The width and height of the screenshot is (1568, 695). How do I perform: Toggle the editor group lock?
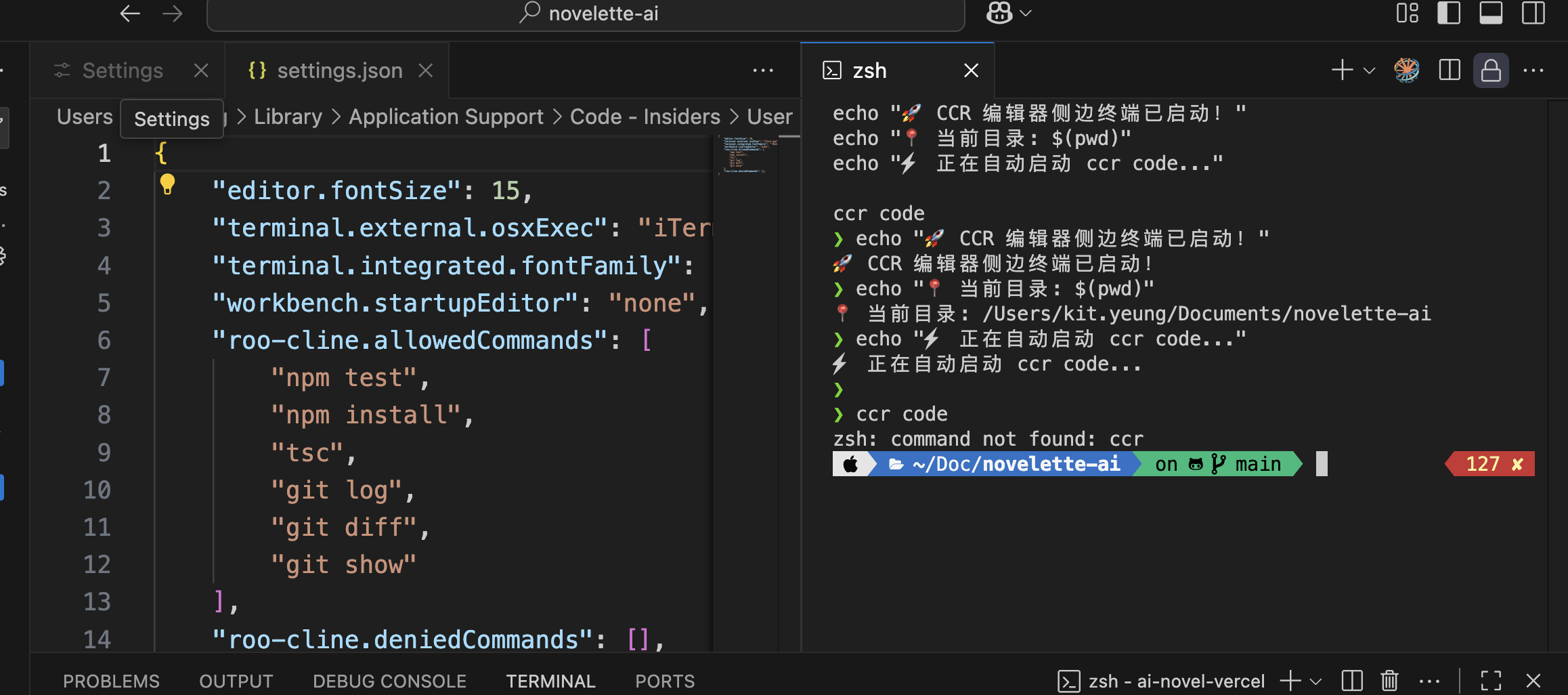[x=1491, y=70]
